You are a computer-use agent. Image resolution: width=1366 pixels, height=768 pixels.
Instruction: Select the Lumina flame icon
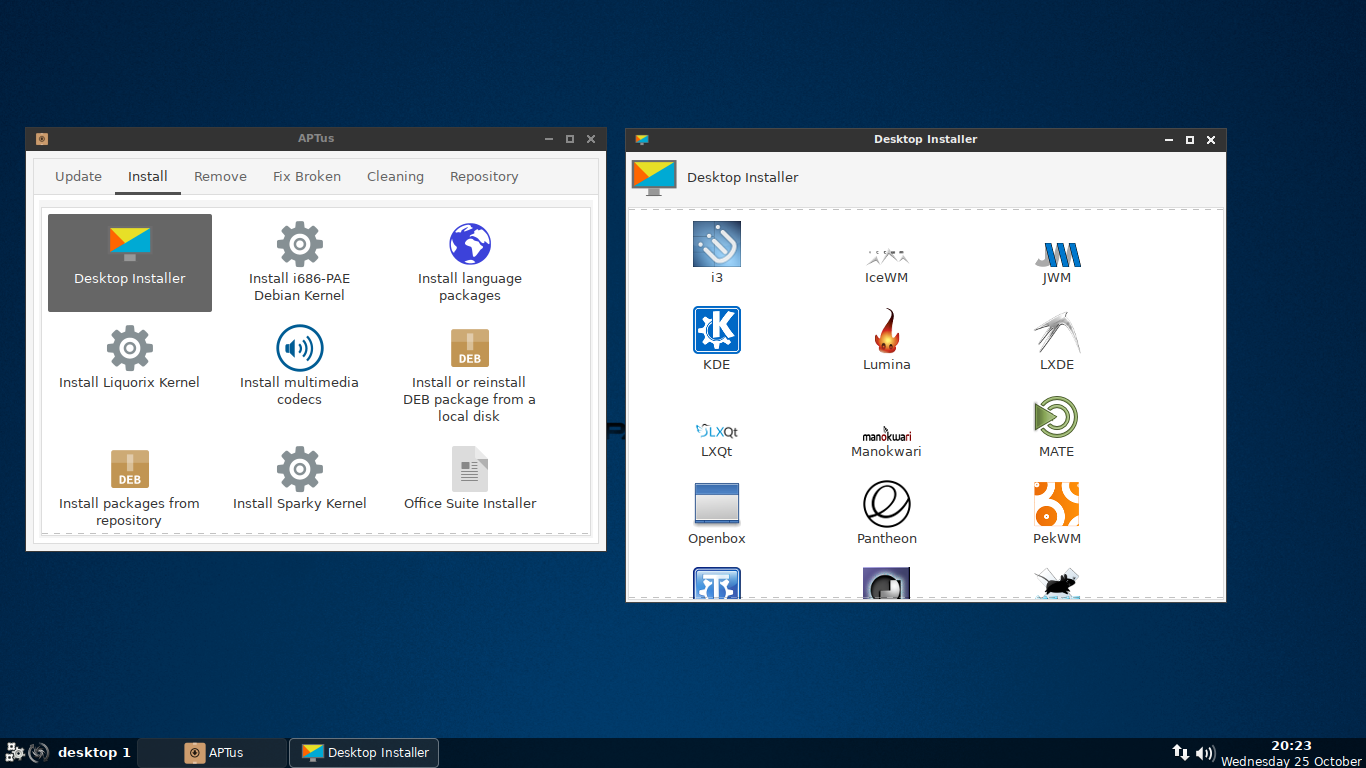tap(887, 331)
